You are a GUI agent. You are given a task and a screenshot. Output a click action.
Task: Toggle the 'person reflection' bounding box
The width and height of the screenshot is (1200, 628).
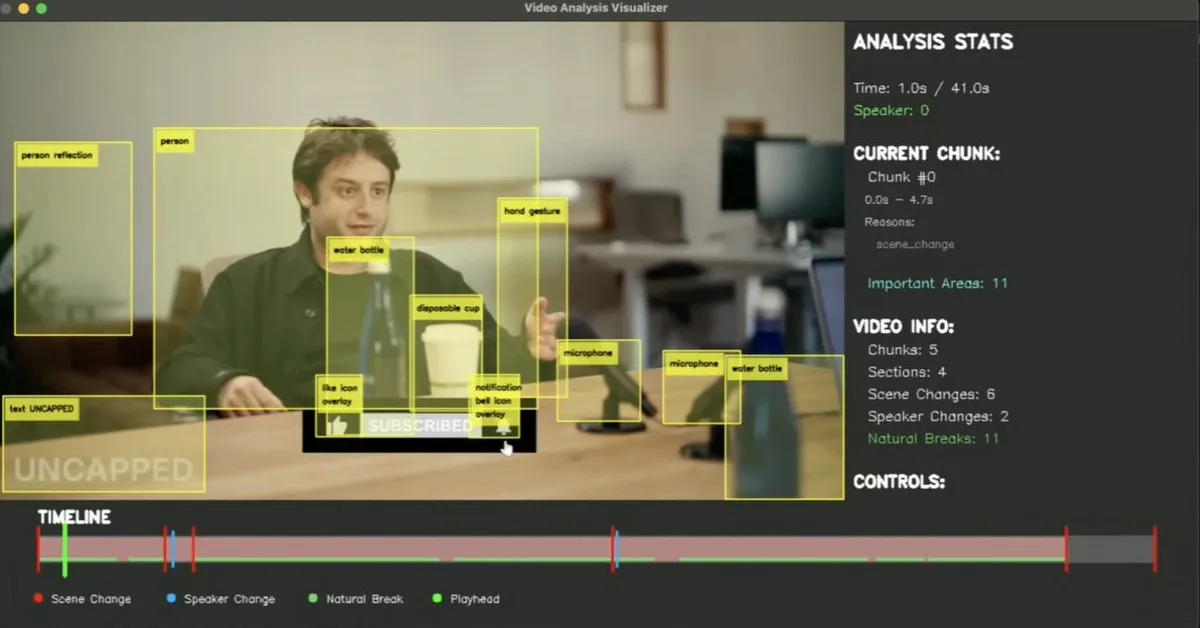point(55,155)
